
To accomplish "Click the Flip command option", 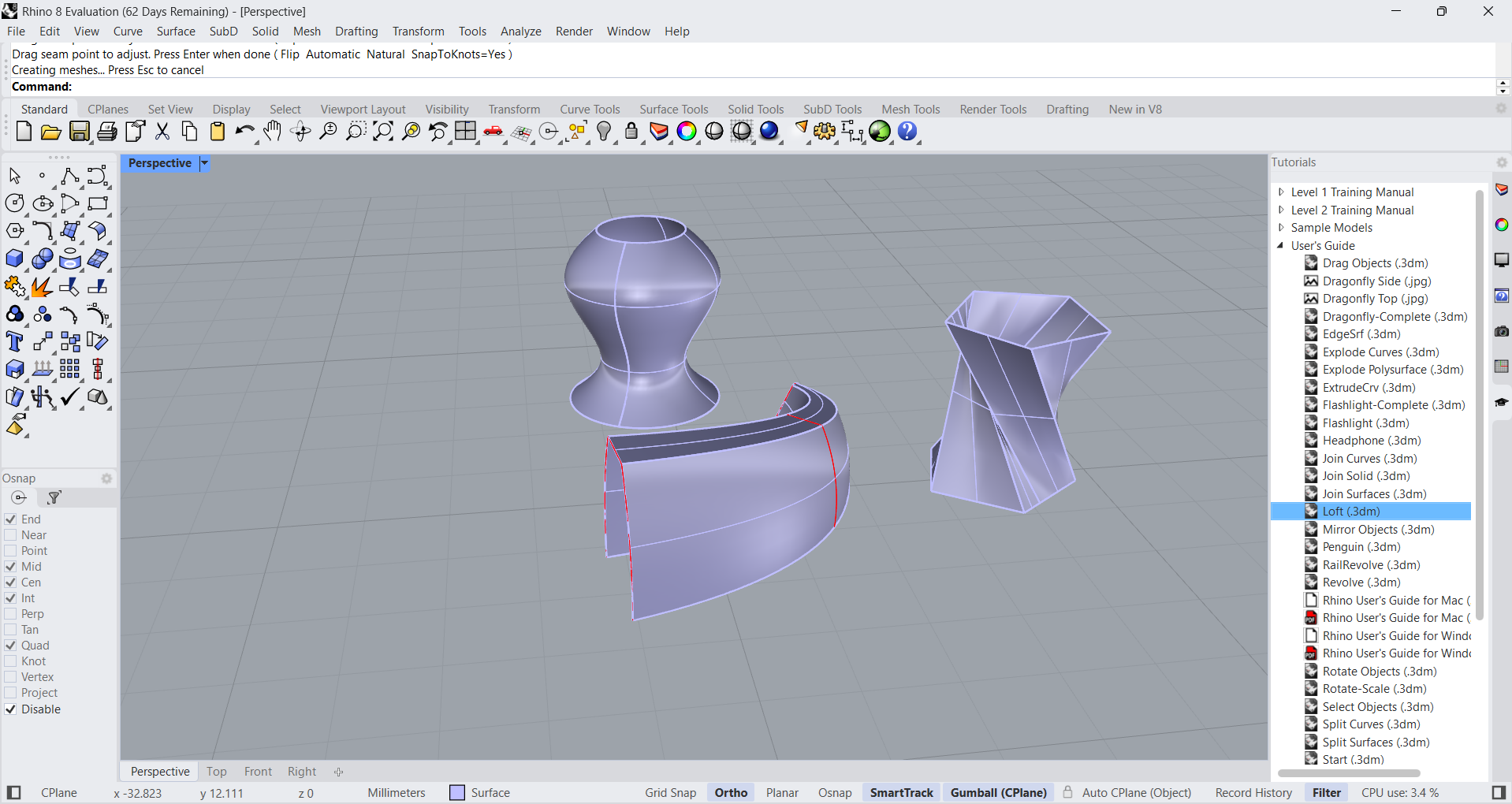I will pos(289,54).
